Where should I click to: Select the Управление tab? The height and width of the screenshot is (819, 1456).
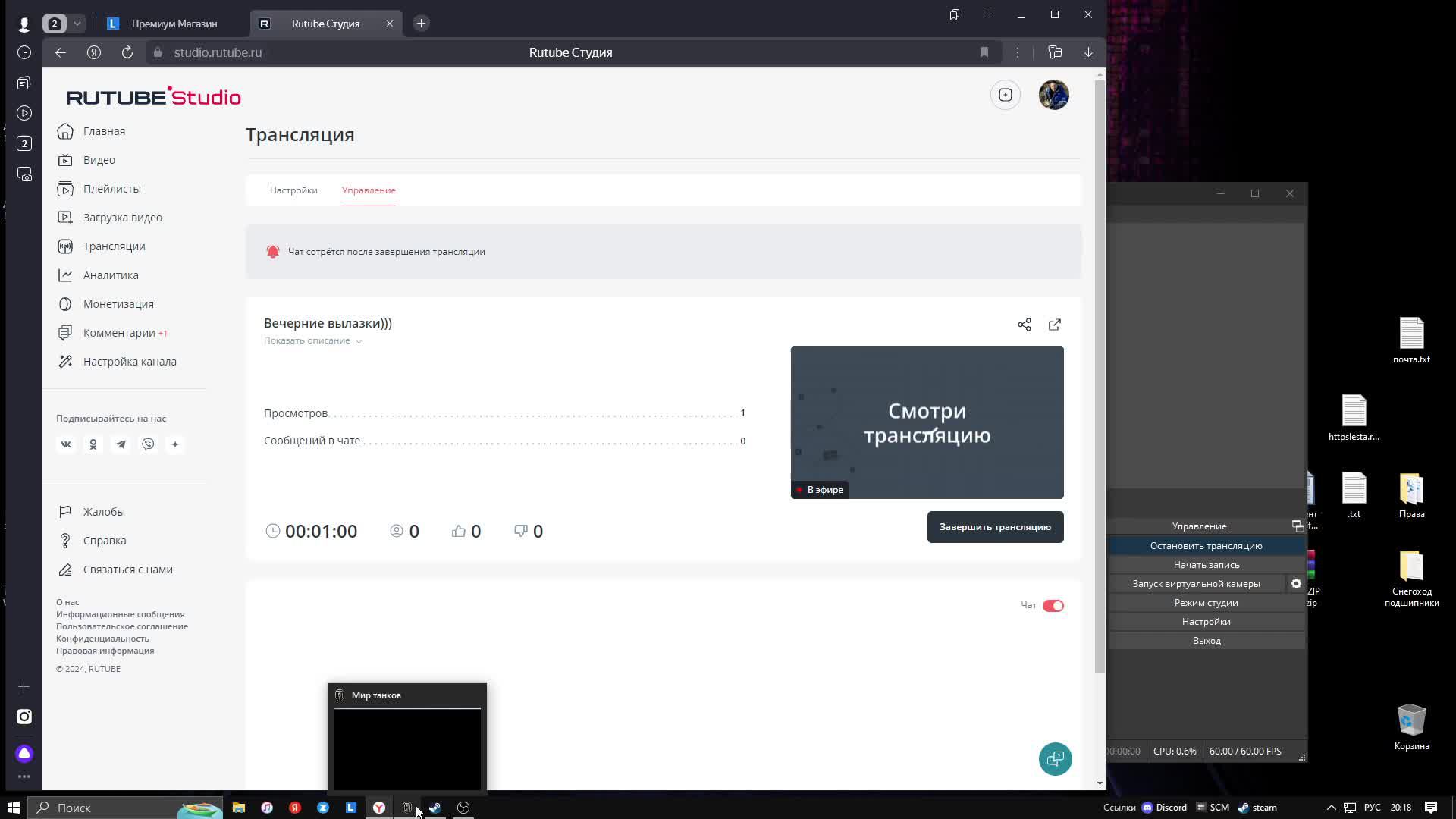click(369, 190)
